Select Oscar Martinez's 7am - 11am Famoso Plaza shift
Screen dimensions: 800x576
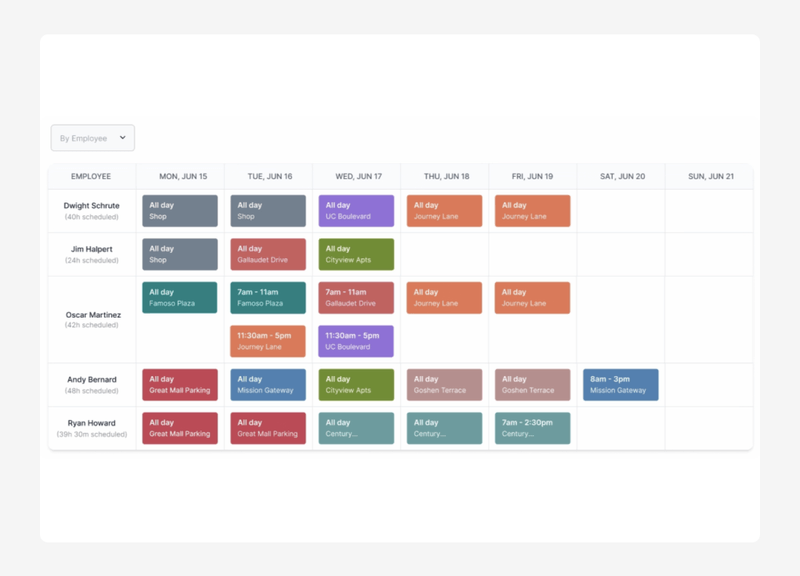[266, 297]
